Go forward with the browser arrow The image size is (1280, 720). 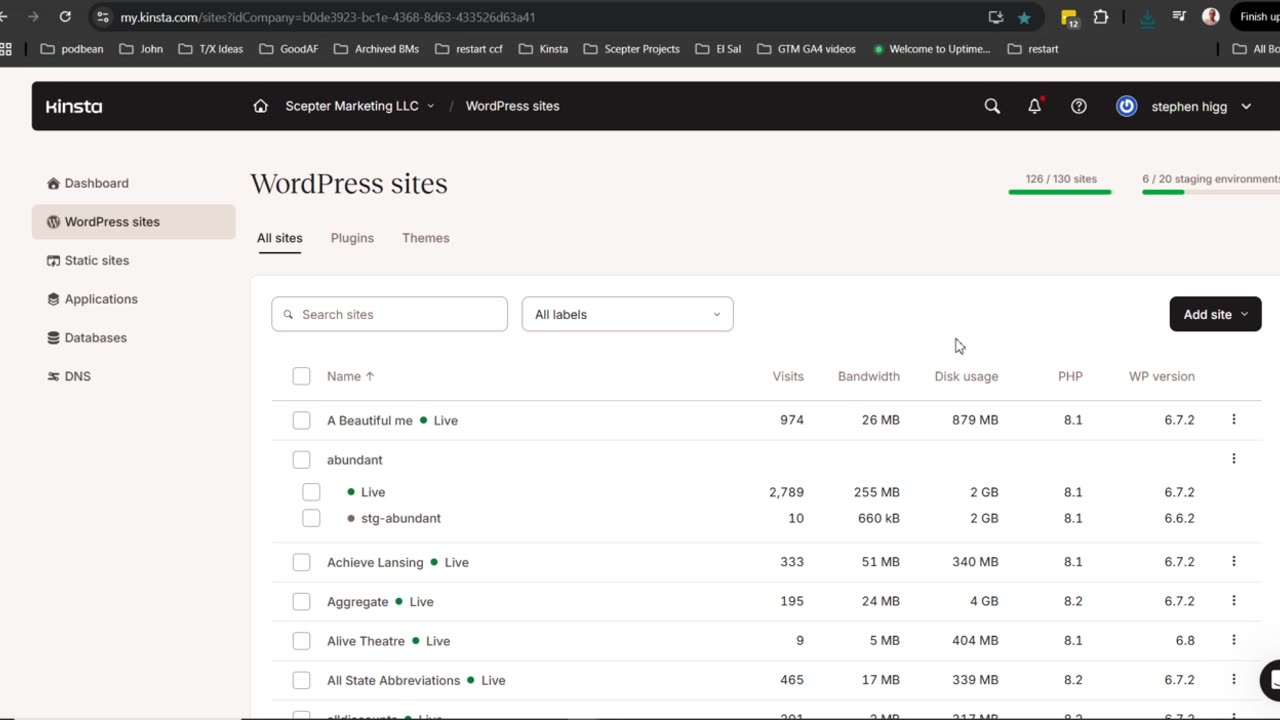point(33,17)
